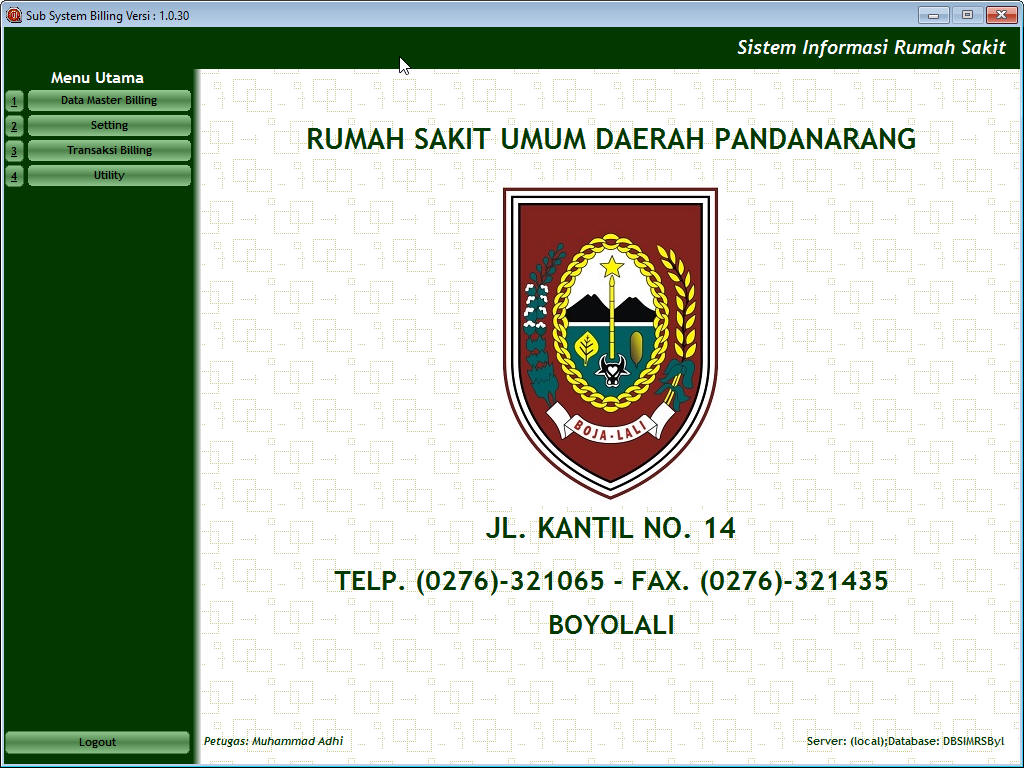The image size is (1024, 768).
Task: Click the "Server: (local);Database: DBSIMRSByl" text
Action: 905,741
